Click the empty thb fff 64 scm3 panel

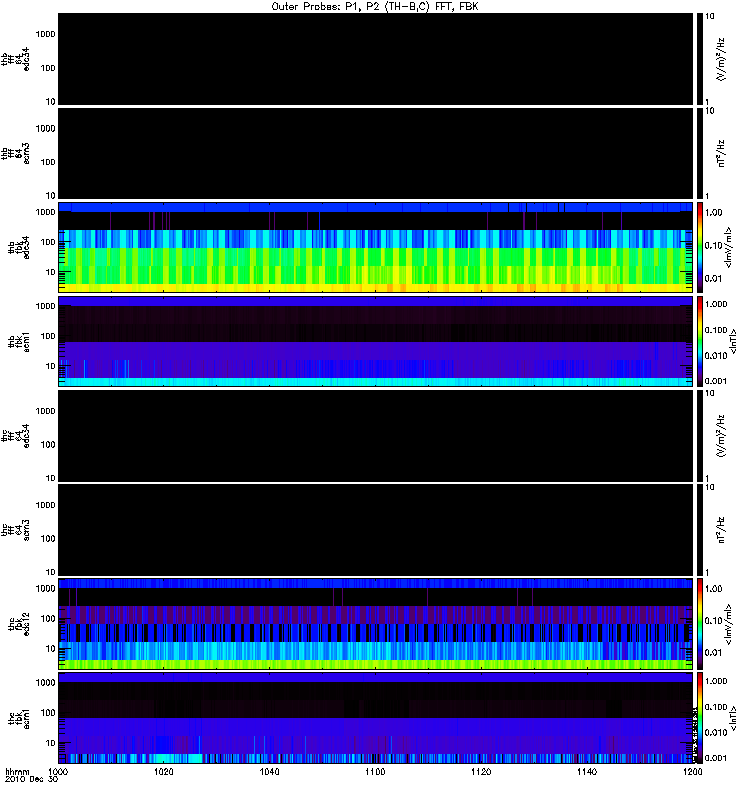point(375,153)
